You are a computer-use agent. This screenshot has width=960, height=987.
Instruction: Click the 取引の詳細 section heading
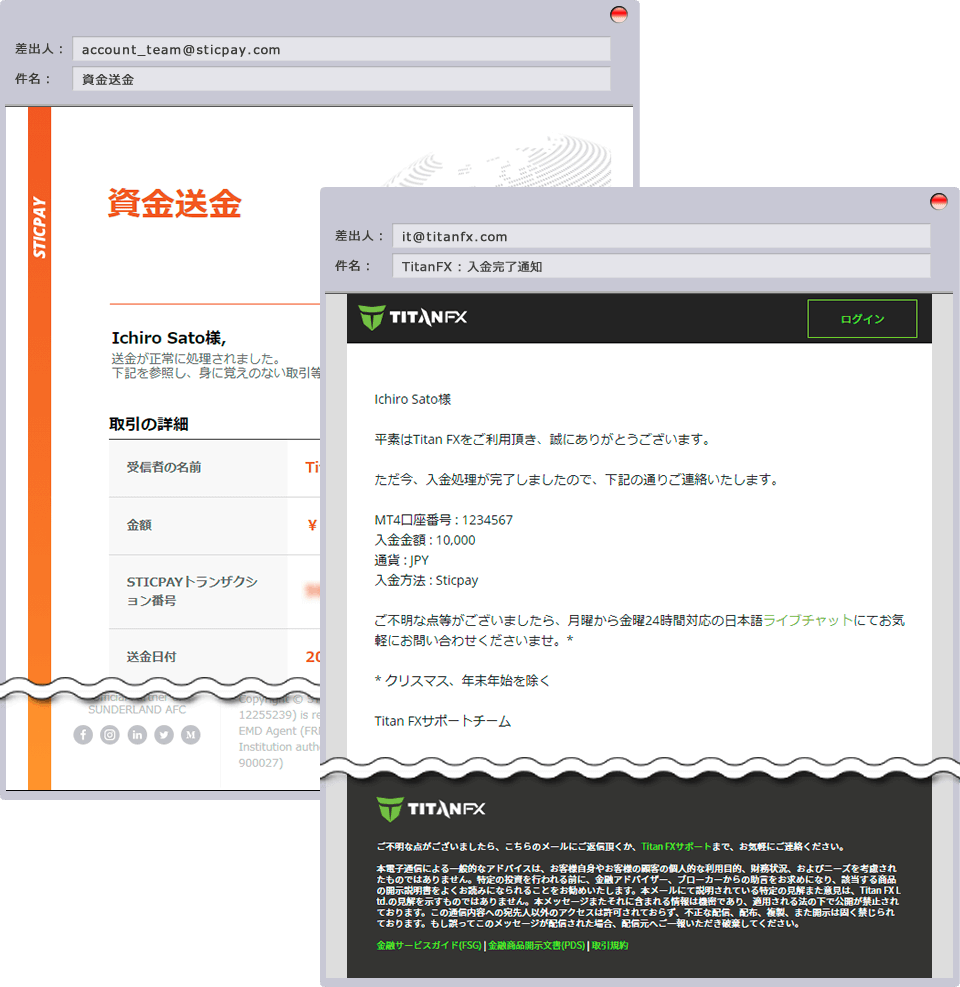[x=149, y=424]
